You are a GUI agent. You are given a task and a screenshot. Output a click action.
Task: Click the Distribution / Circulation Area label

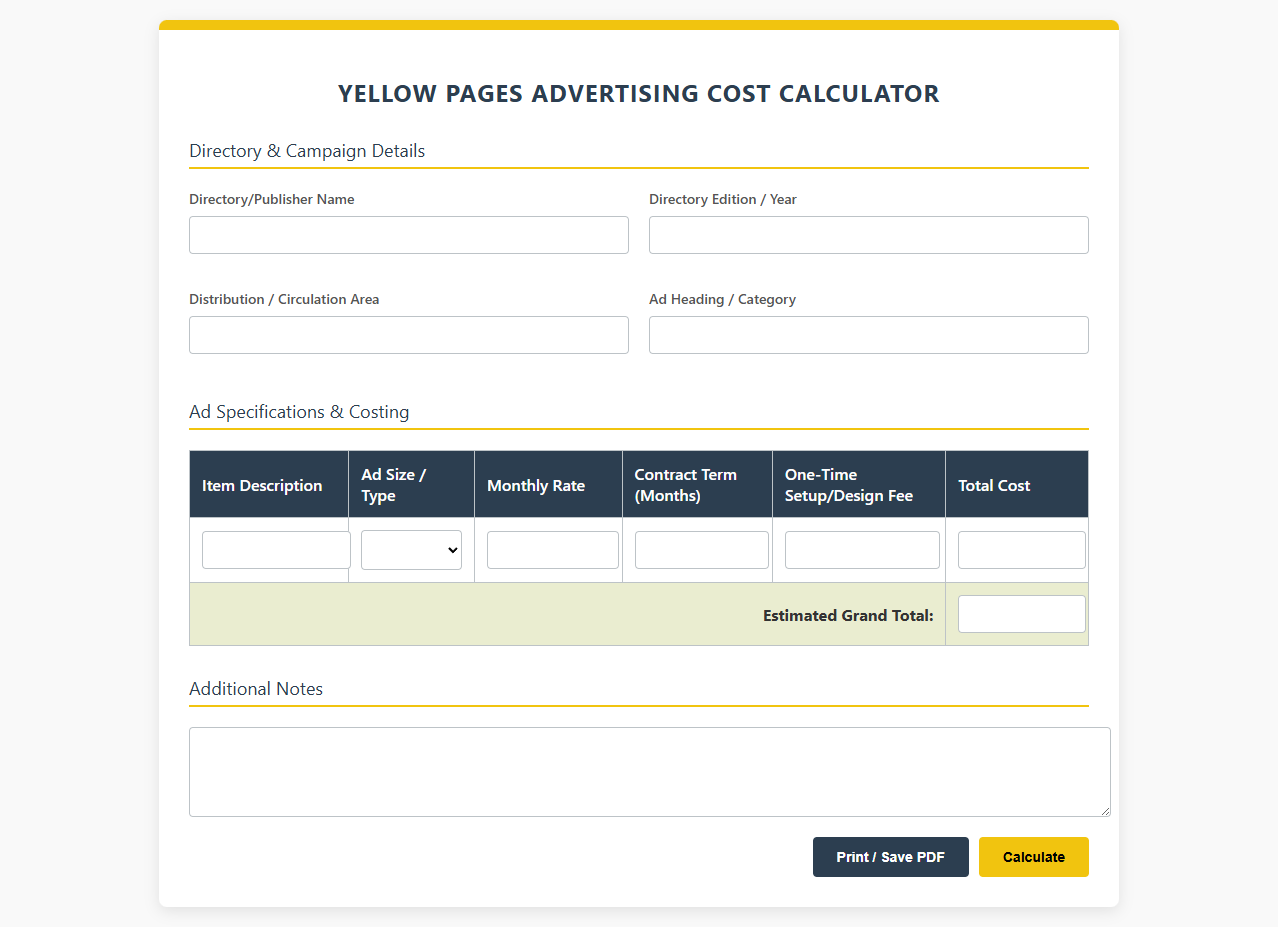284,299
